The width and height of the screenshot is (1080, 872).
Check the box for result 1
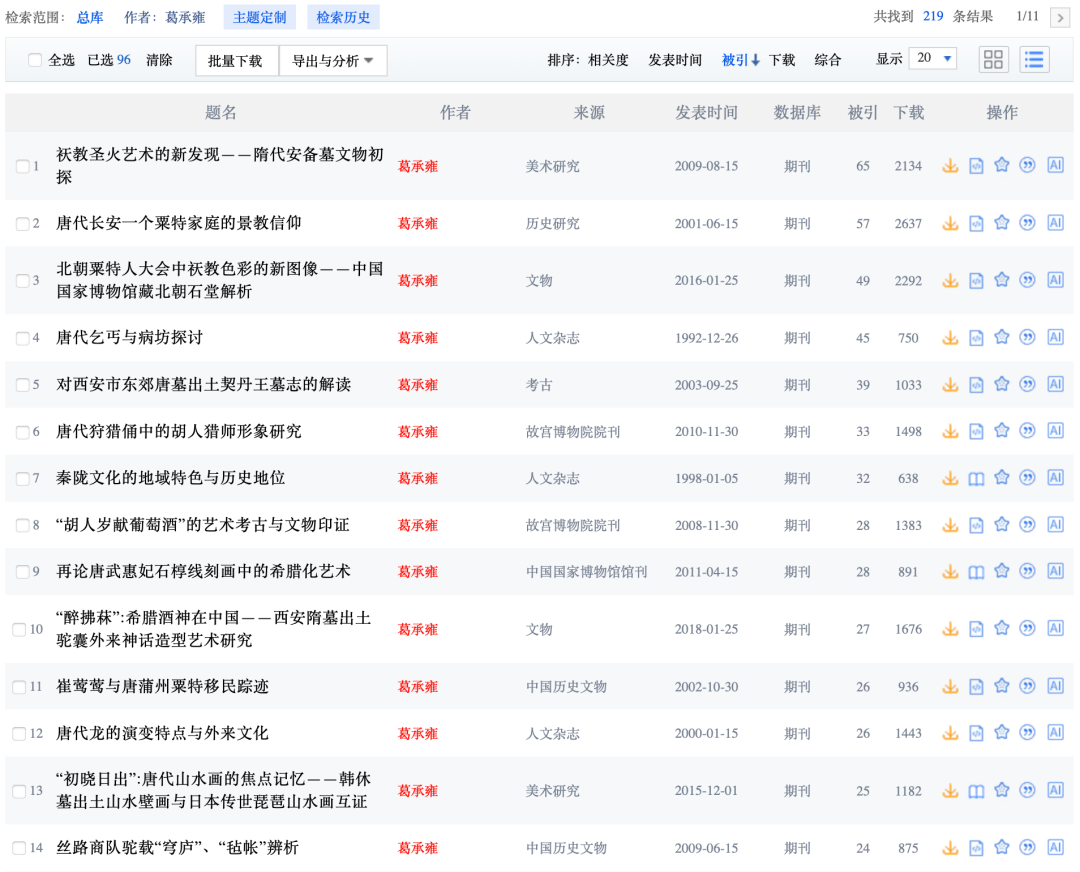pyautogui.click(x=22, y=166)
